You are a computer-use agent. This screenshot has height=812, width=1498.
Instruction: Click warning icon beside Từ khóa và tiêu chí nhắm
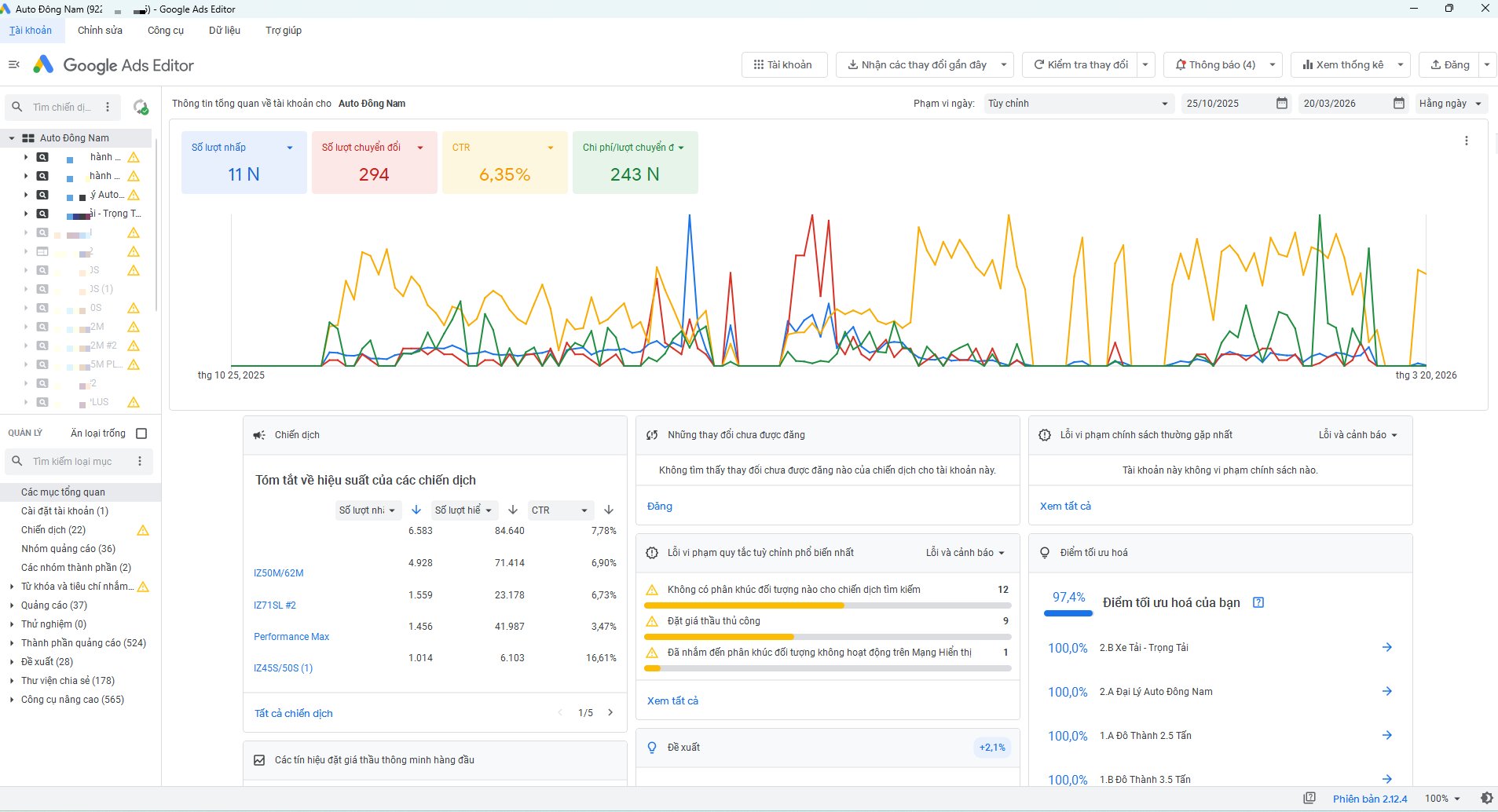[x=143, y=587]
